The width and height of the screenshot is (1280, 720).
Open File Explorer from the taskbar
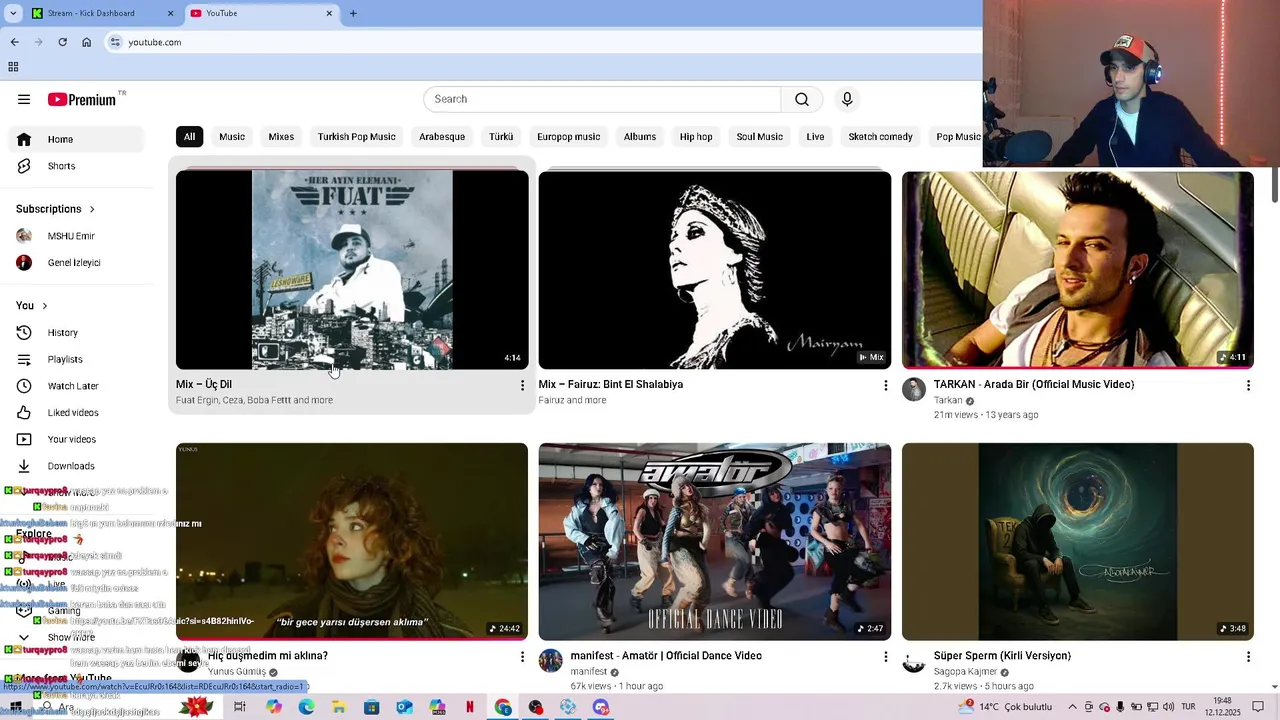(339, 707)
